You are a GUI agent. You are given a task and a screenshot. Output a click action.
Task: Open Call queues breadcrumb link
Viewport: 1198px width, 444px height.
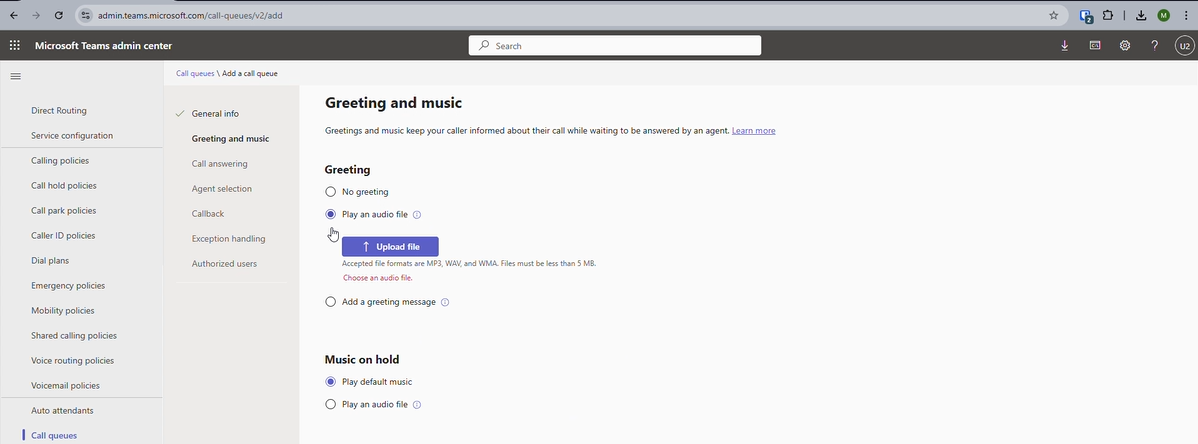coord(195,73)
